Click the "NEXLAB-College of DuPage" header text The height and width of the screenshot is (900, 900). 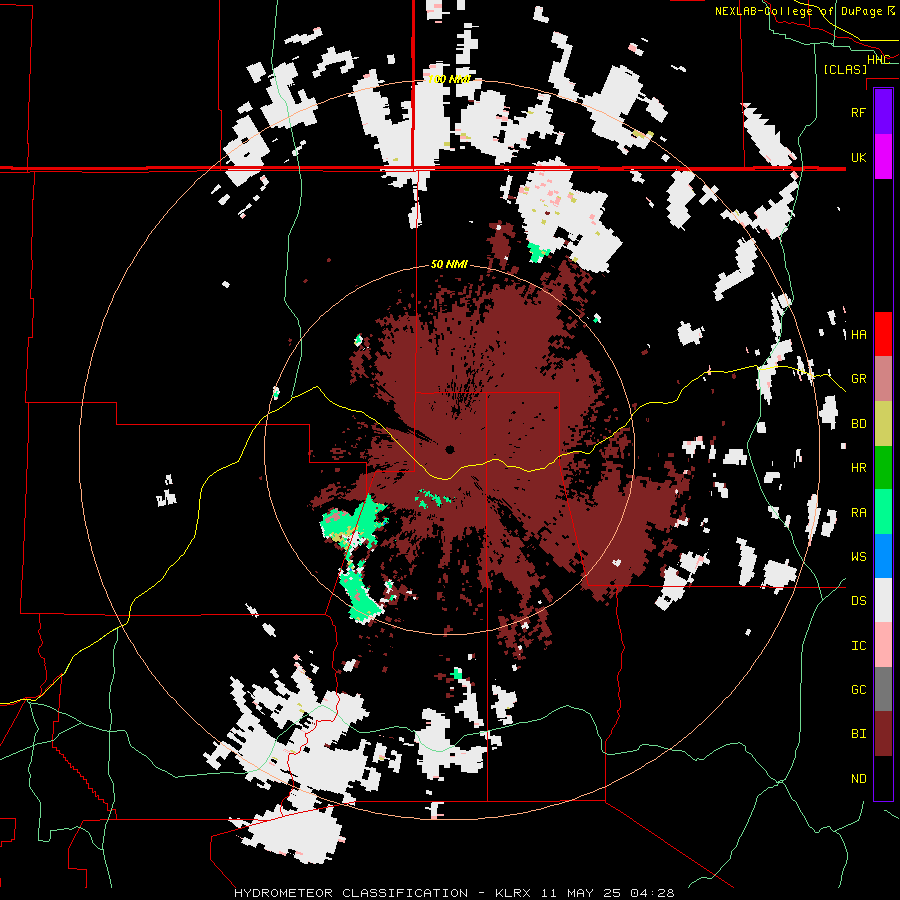coord(798,11)
